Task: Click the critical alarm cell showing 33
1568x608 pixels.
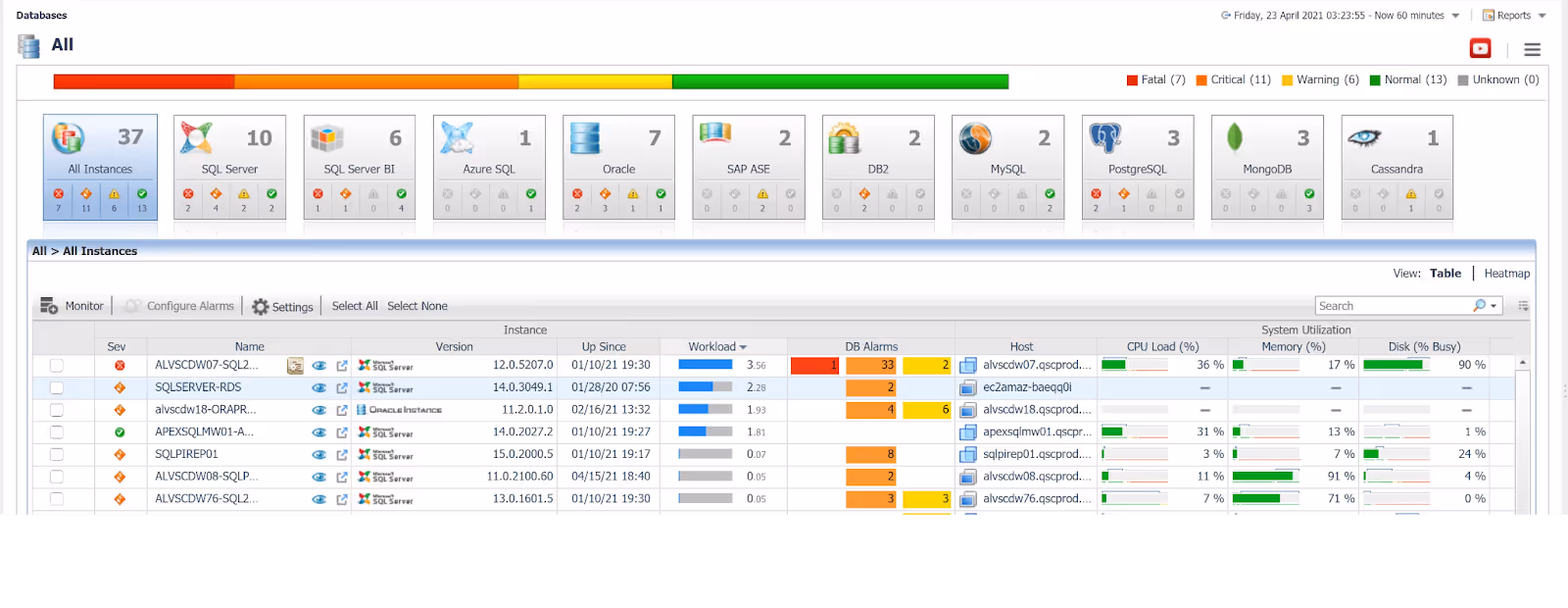Action: pos(871,366)
